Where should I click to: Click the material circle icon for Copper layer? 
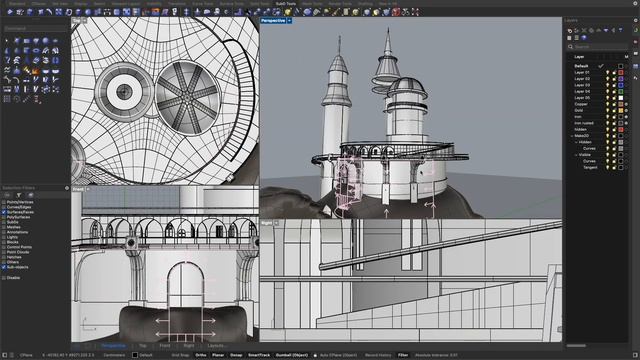pos(627,104)
